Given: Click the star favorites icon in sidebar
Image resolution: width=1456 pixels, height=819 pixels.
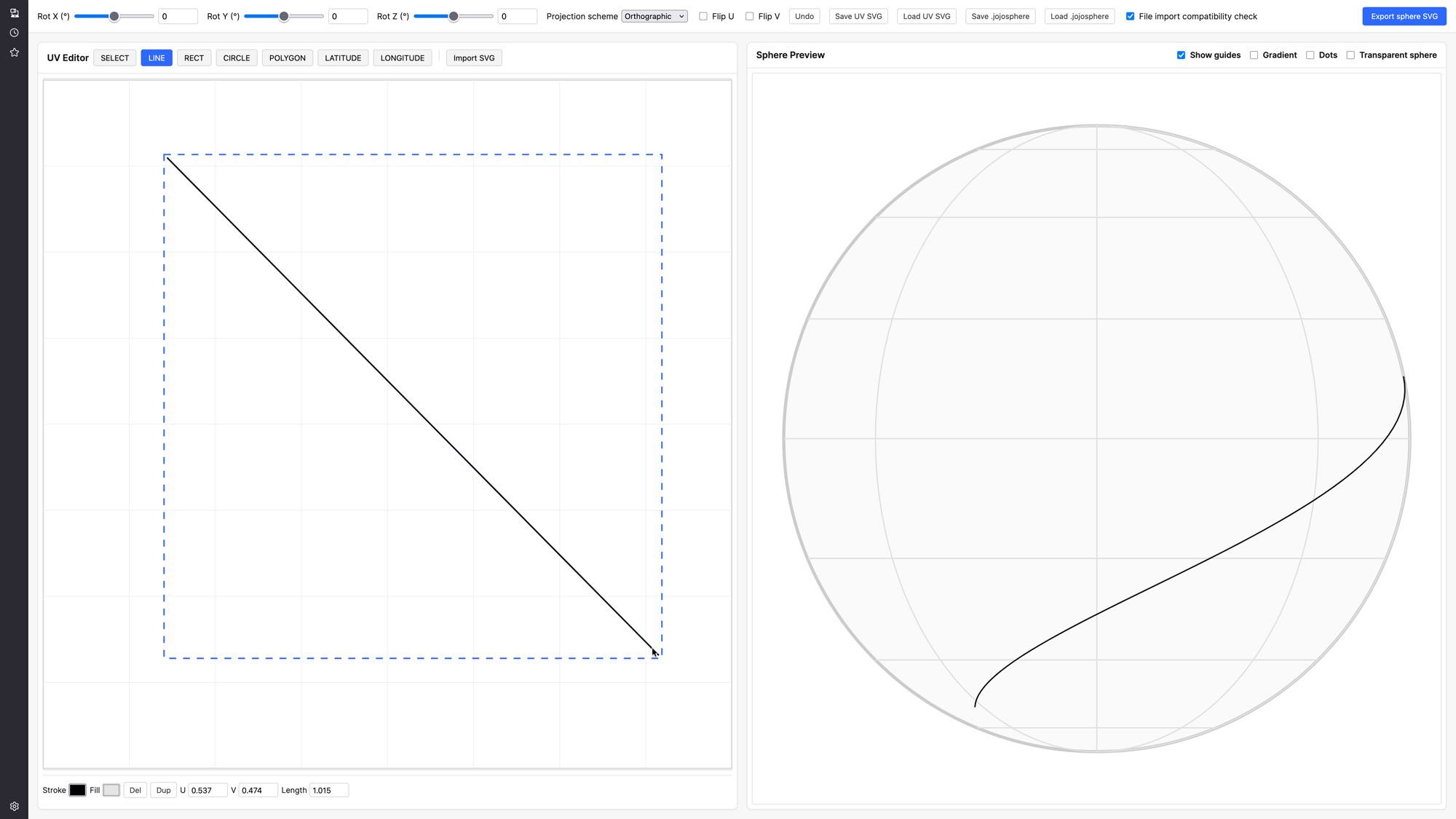Looking at the screenshot, I should pyautogui.click(x=14, y=52).
